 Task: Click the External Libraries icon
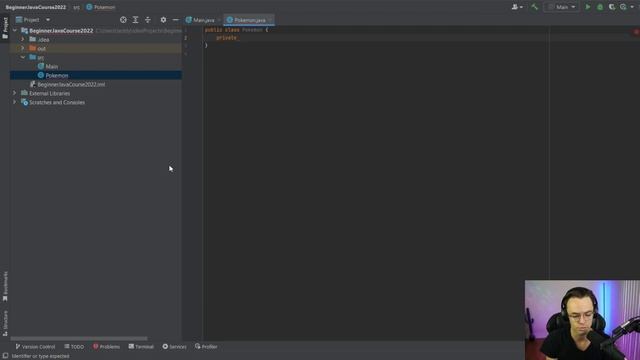[x=24, y=93]
